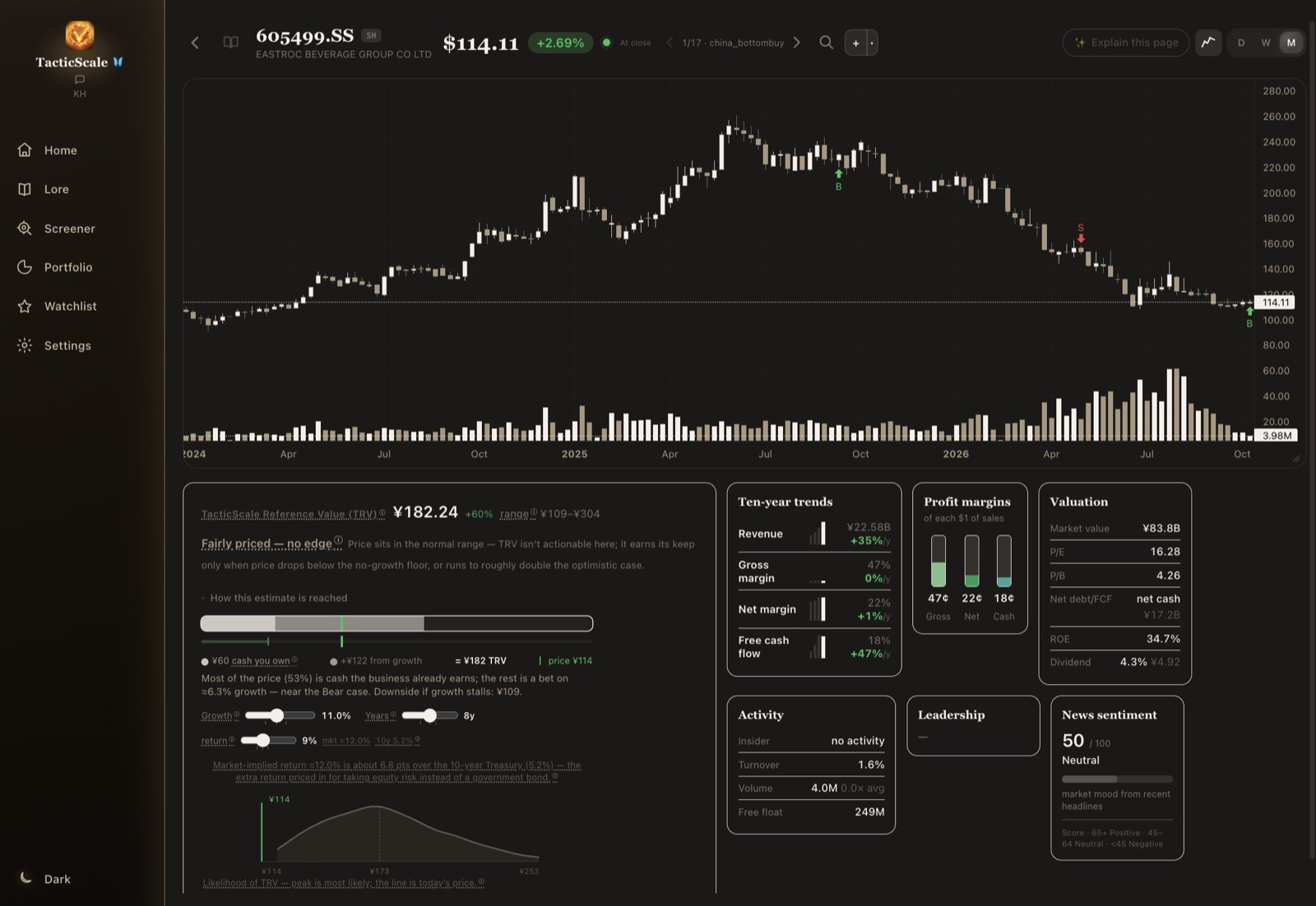Screen dimensions: 1316x906
Task: Click the green B marker near October 2025
Action: tap(839, 180)
